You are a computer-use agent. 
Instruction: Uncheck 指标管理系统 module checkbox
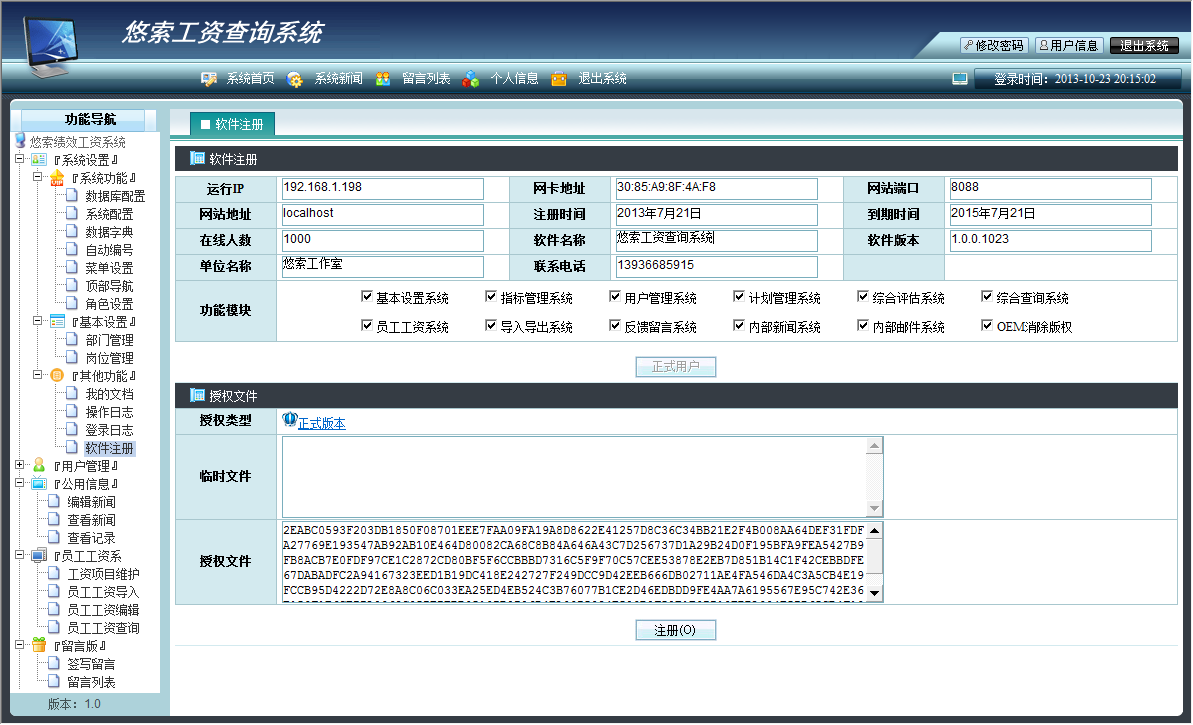coord(491,297)
